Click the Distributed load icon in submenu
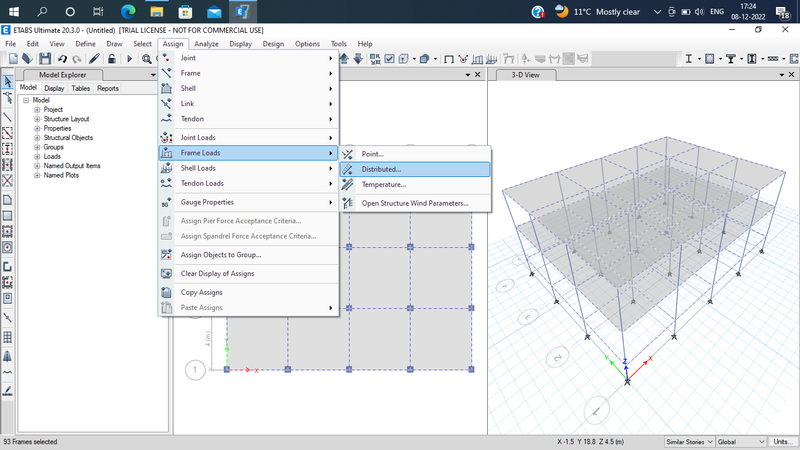The height and width of the screenshot is (450, 800). (347, 169)
